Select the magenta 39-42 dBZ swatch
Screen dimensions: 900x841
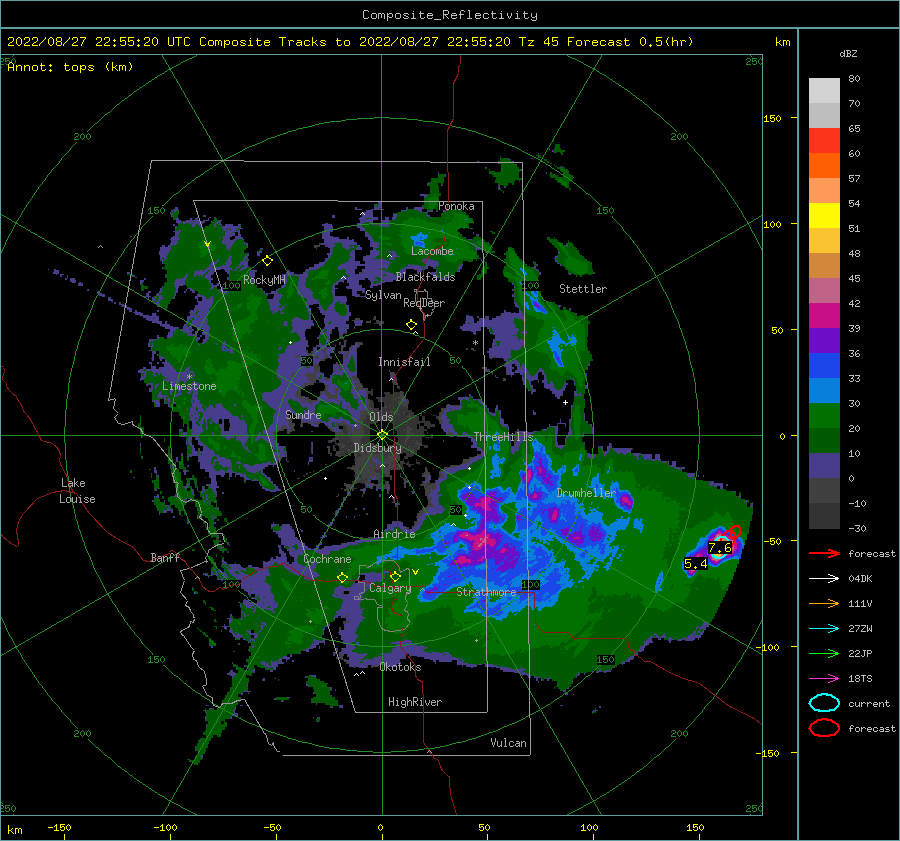click(x=824, y=316)
